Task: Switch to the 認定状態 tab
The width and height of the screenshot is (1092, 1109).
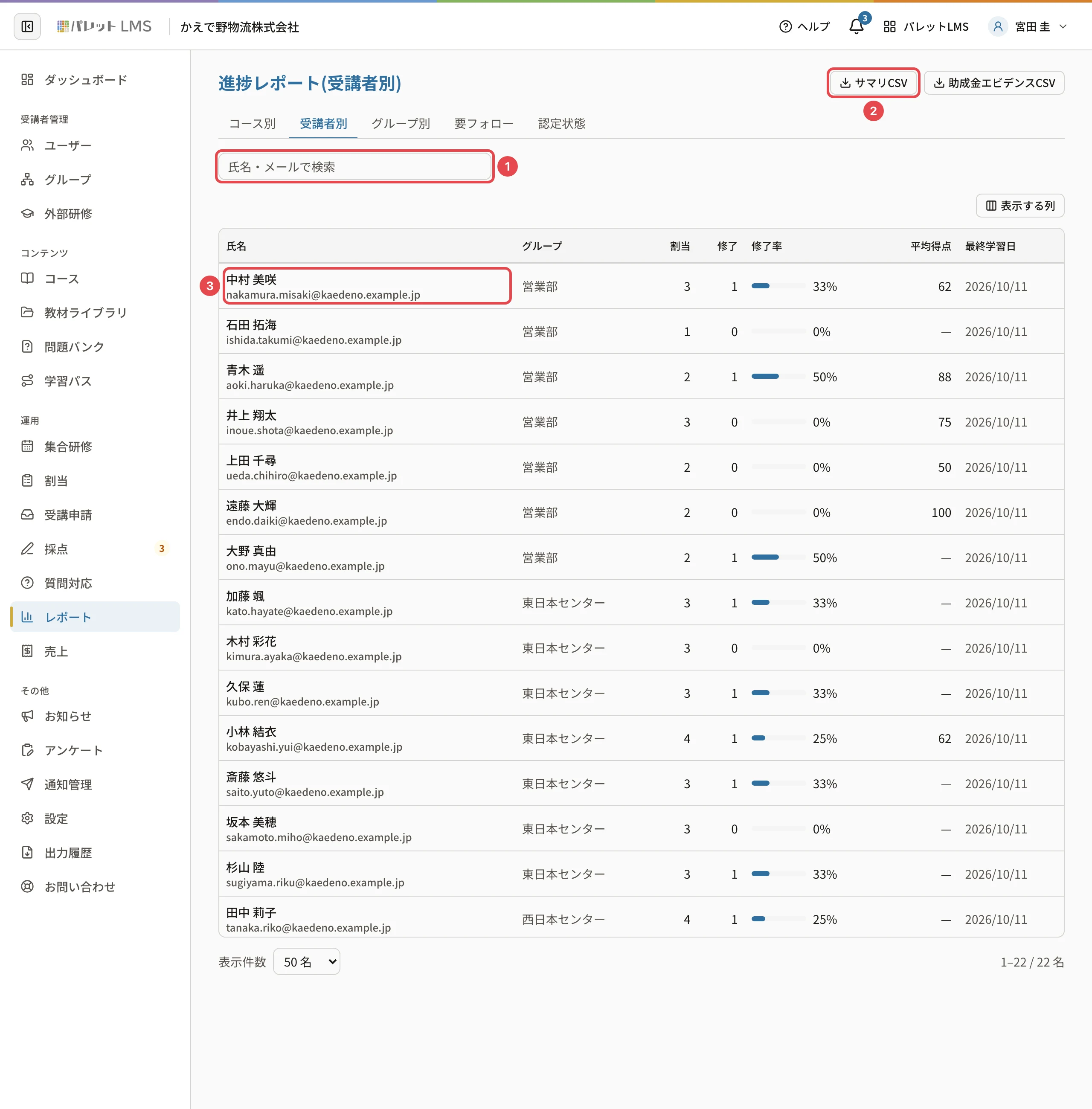Action: [x=561, y=123]
